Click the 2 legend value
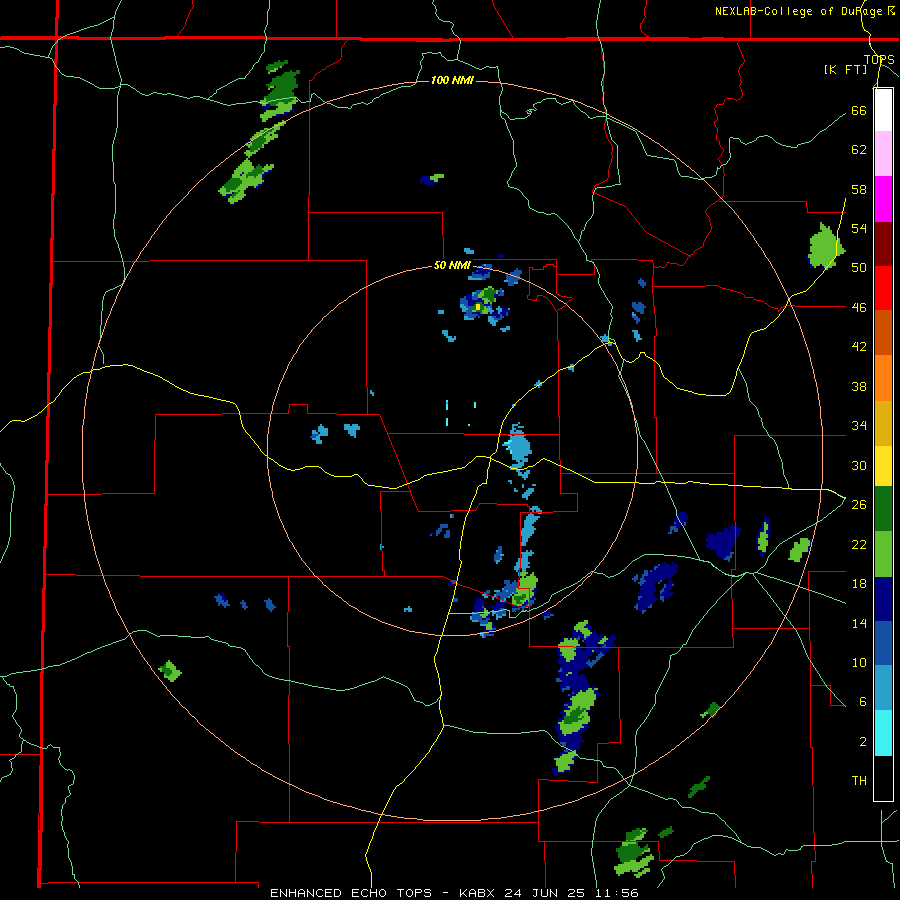This screenshot has height=900, width=900. click(863, 742)
